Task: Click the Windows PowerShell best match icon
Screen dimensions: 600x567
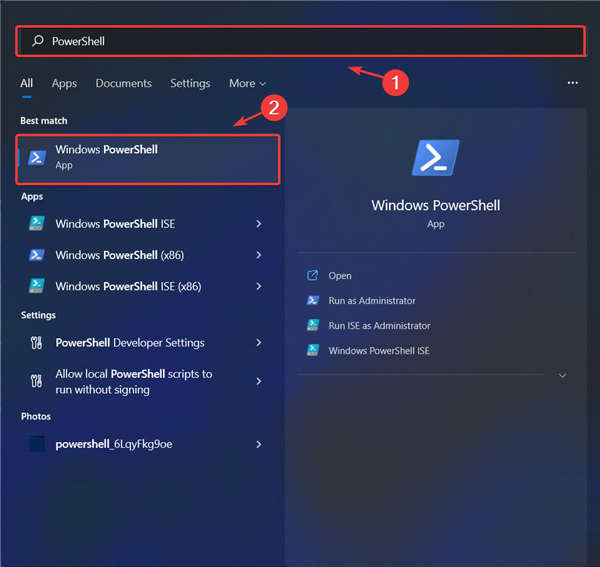Action: [37, 157]
